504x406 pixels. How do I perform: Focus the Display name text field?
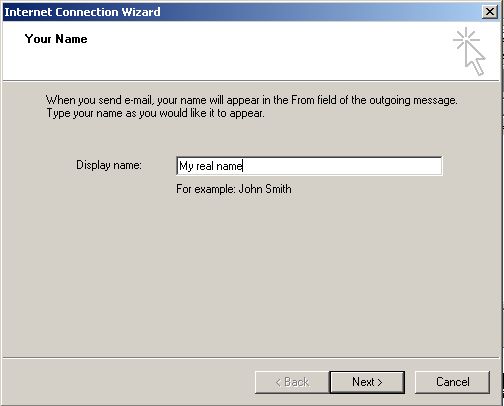(309, 166)
